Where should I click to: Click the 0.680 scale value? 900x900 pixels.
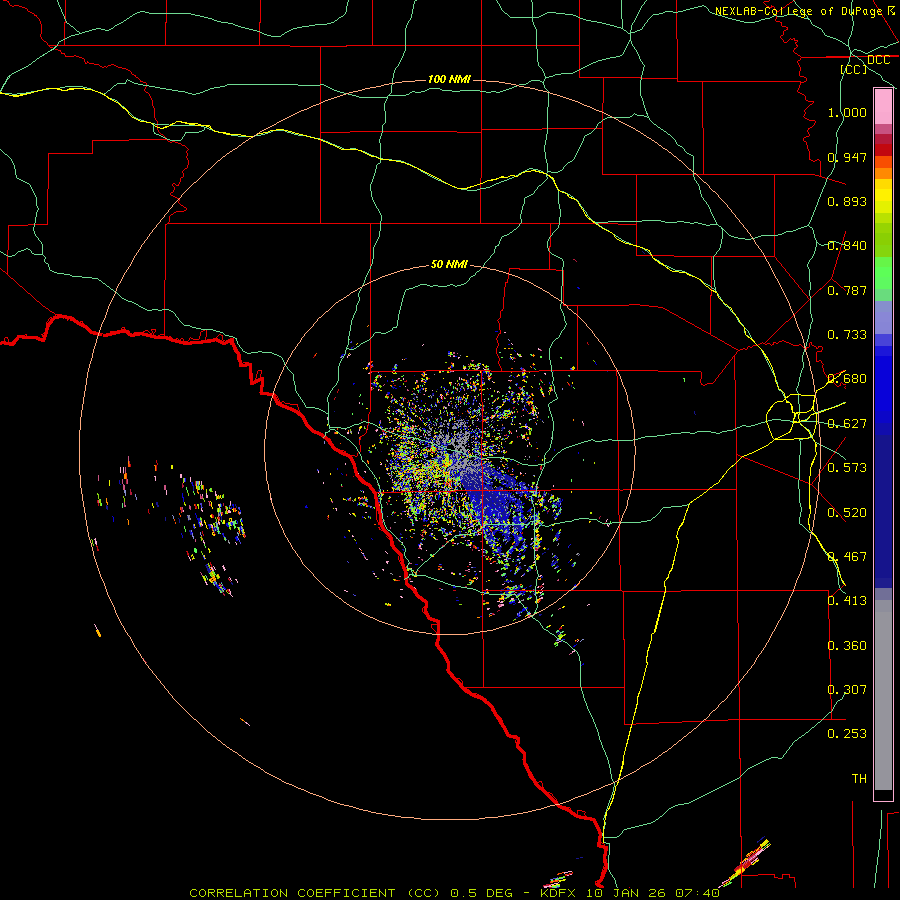[x=847, y=379]
